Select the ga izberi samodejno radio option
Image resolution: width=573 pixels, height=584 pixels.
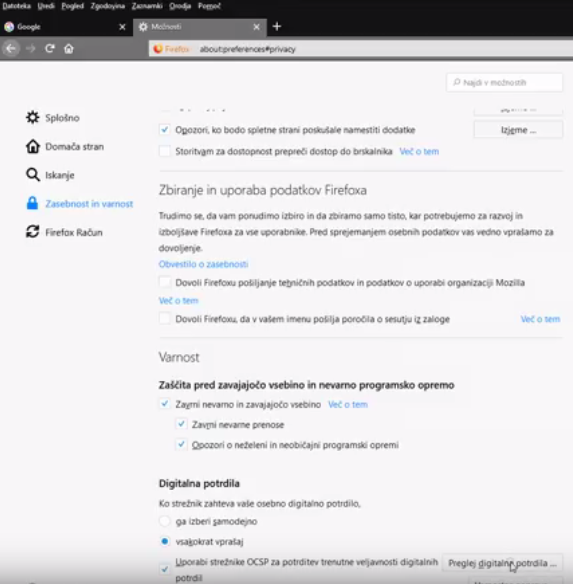[x=165, y=521]
